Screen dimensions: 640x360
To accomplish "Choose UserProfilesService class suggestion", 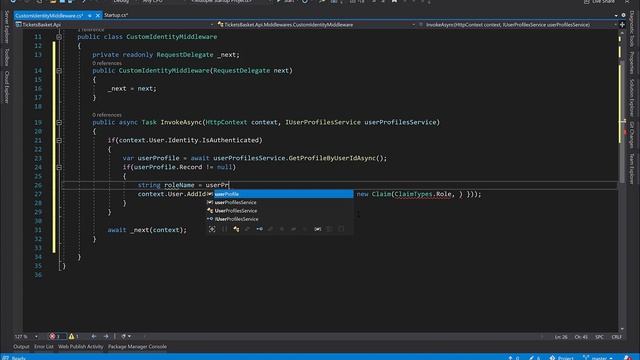I will 280,211.
